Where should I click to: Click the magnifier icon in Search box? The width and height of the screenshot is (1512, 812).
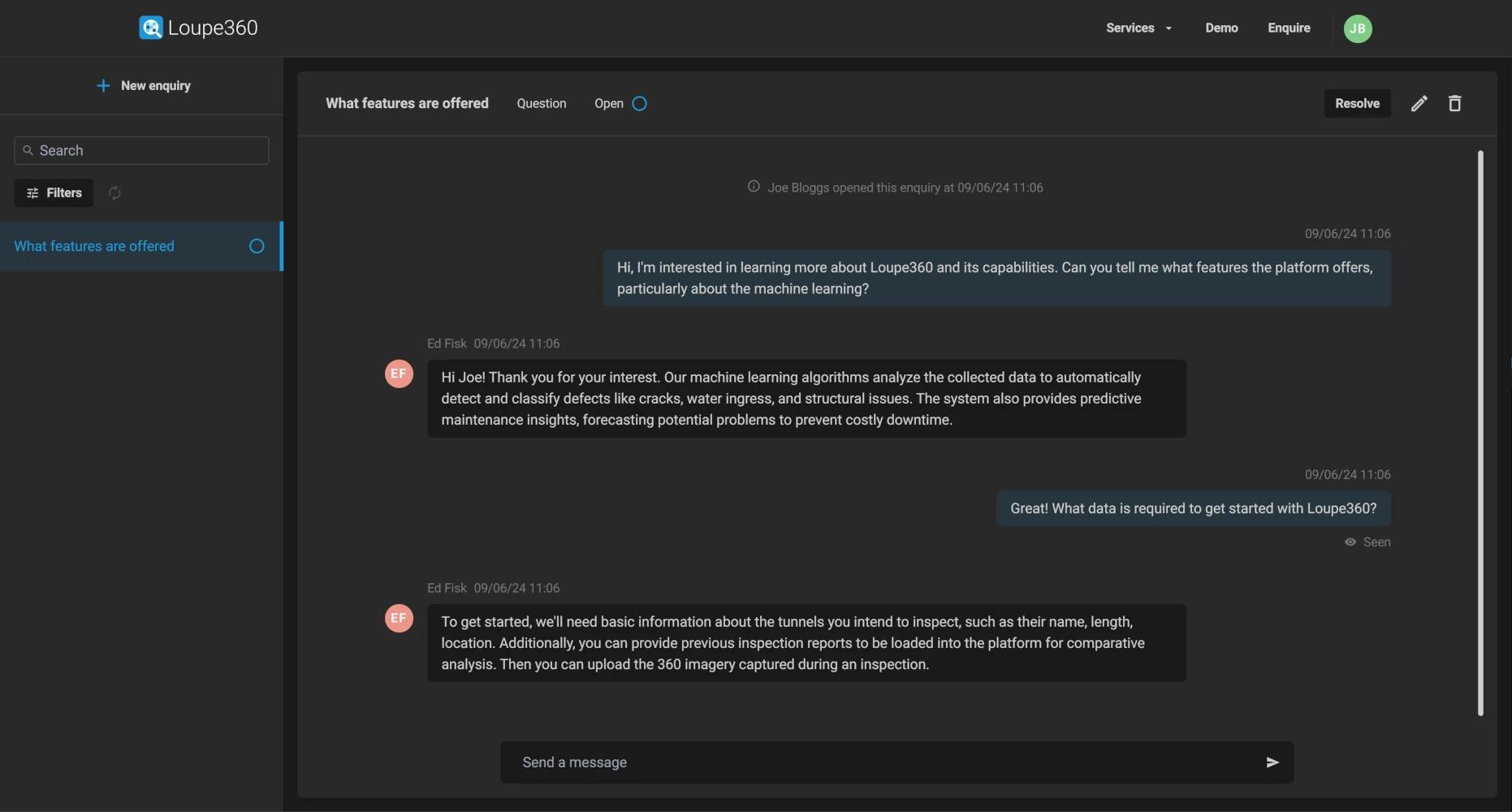[28, 150]
